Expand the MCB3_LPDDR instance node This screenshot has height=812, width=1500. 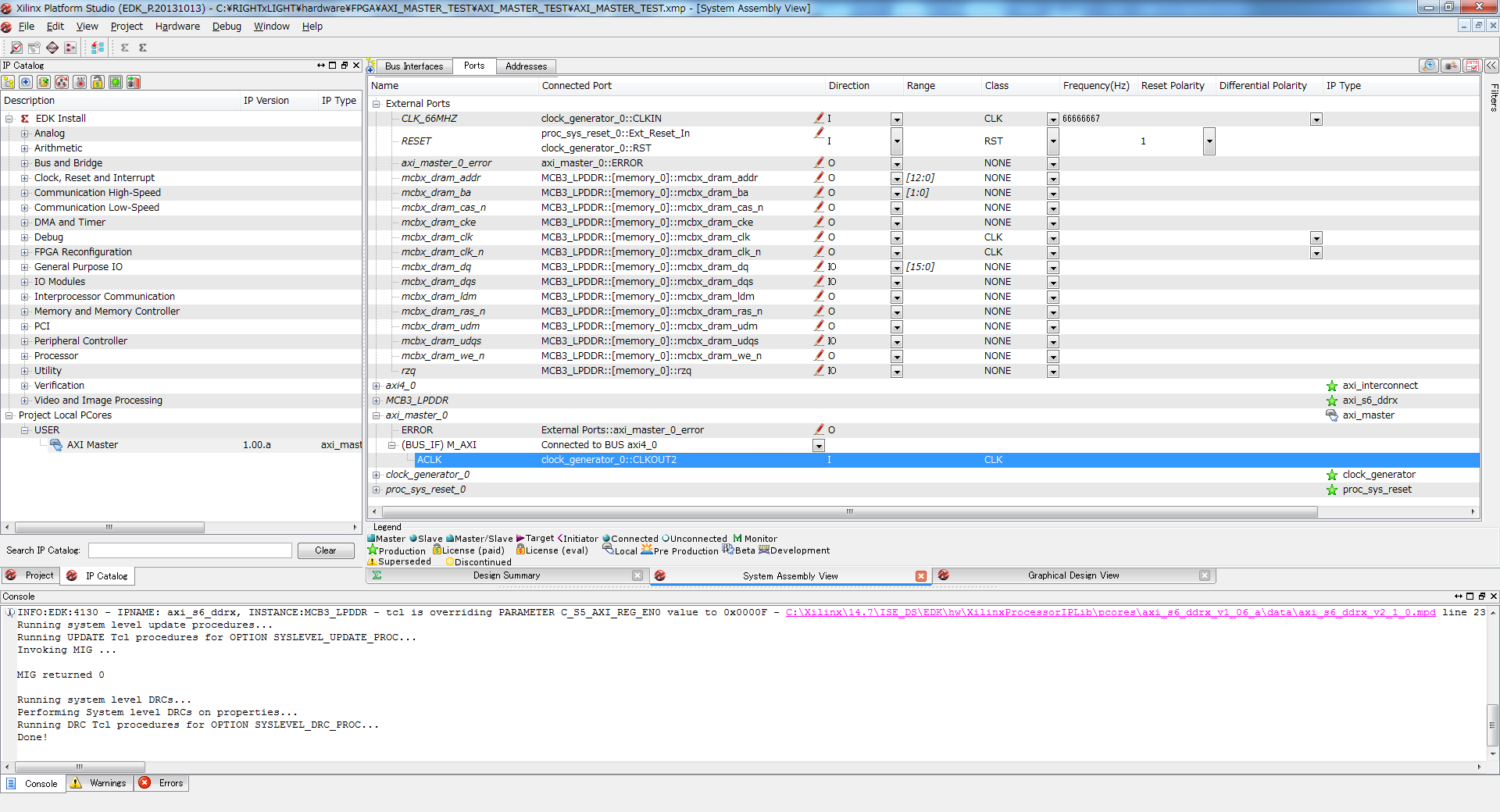pyautogui.click(x=377, y=401)
